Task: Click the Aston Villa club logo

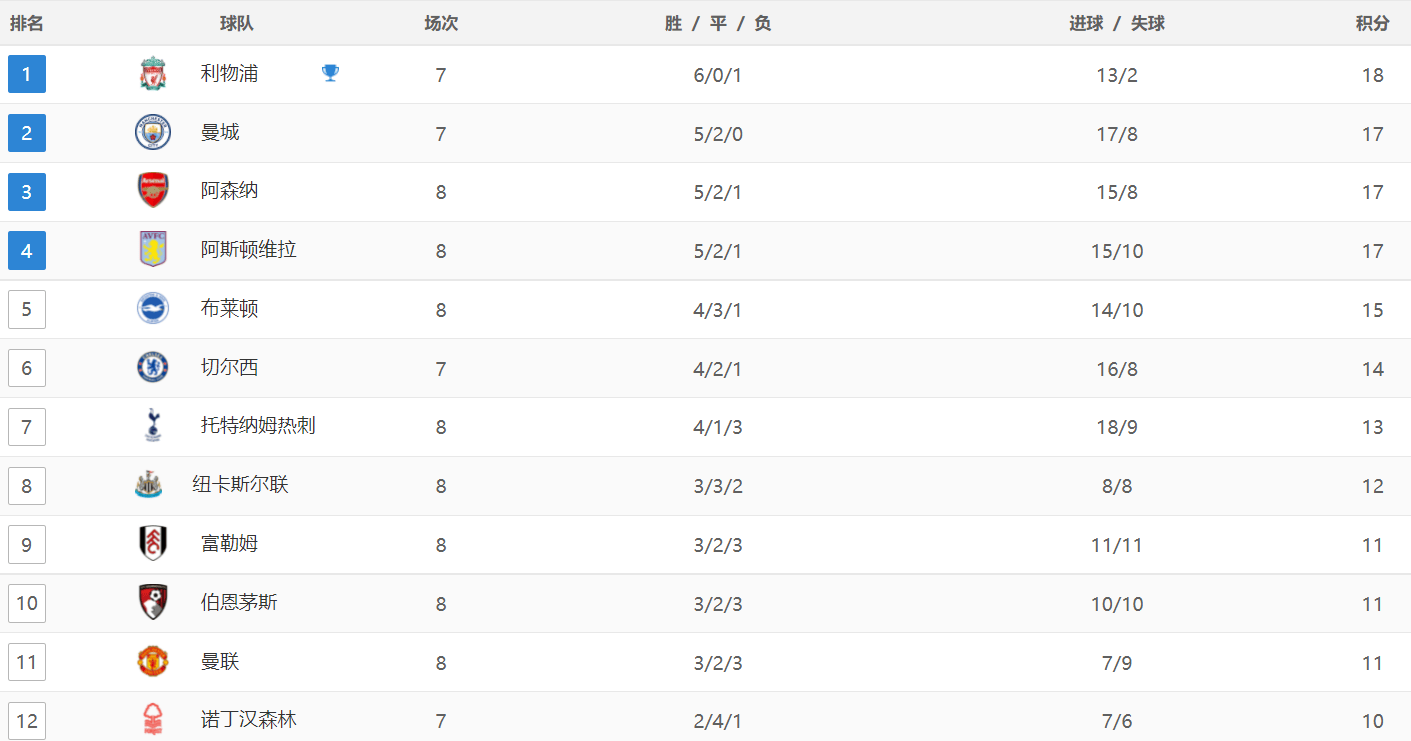Action: click(152, 250)
